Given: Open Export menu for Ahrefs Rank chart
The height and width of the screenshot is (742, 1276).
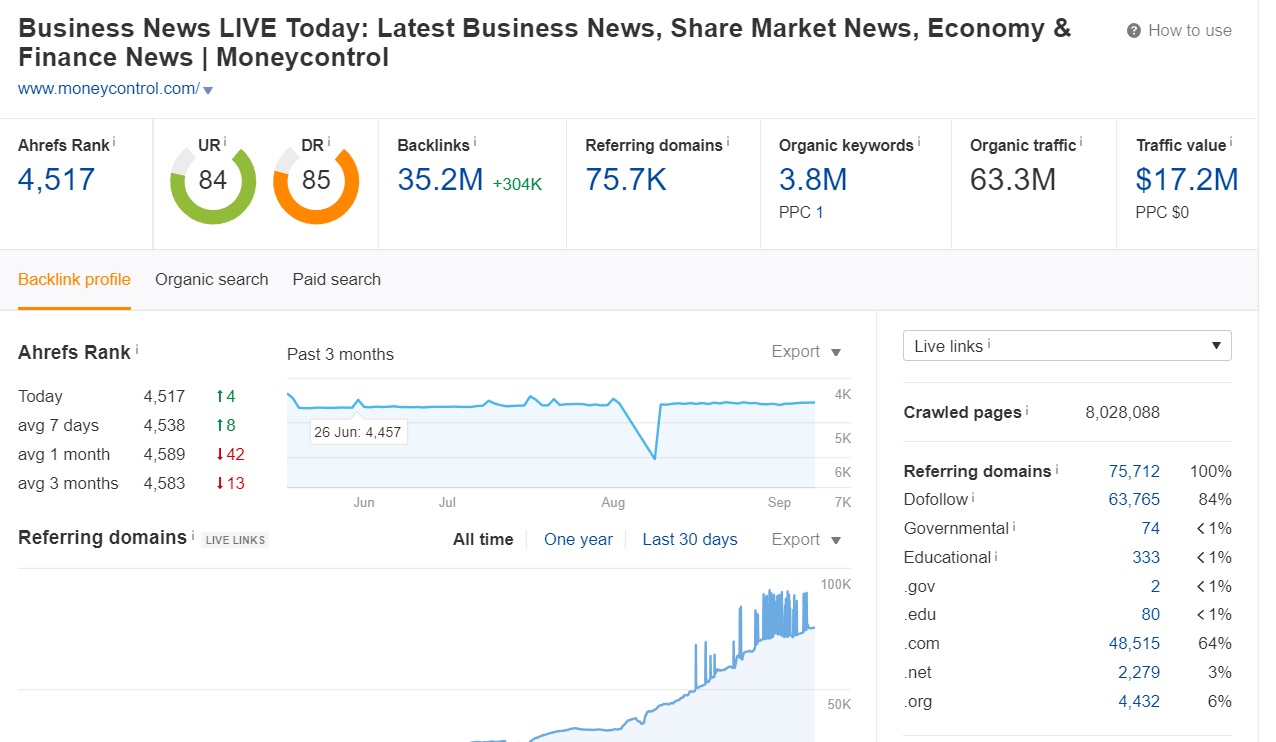Looking at the screenshot, I should 807,351.
